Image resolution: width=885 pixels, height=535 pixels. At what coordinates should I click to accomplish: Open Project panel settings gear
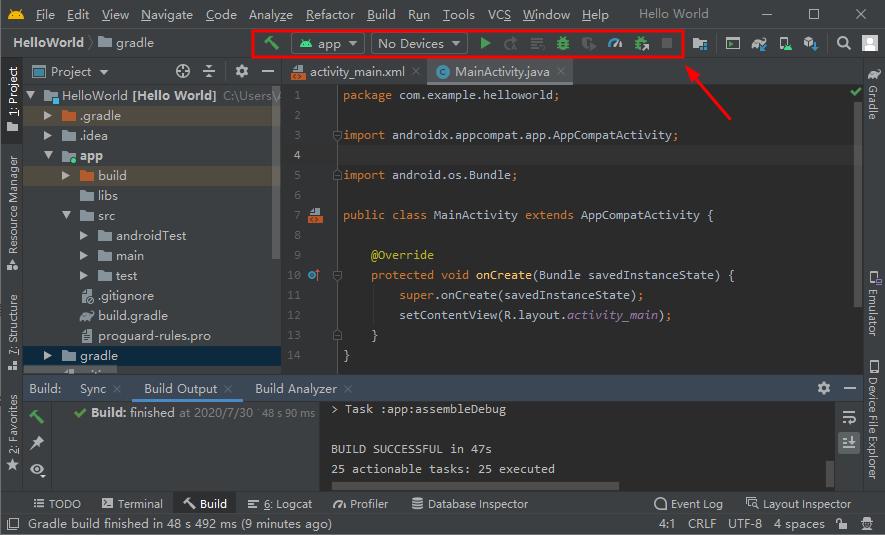[x=241, y=72]
